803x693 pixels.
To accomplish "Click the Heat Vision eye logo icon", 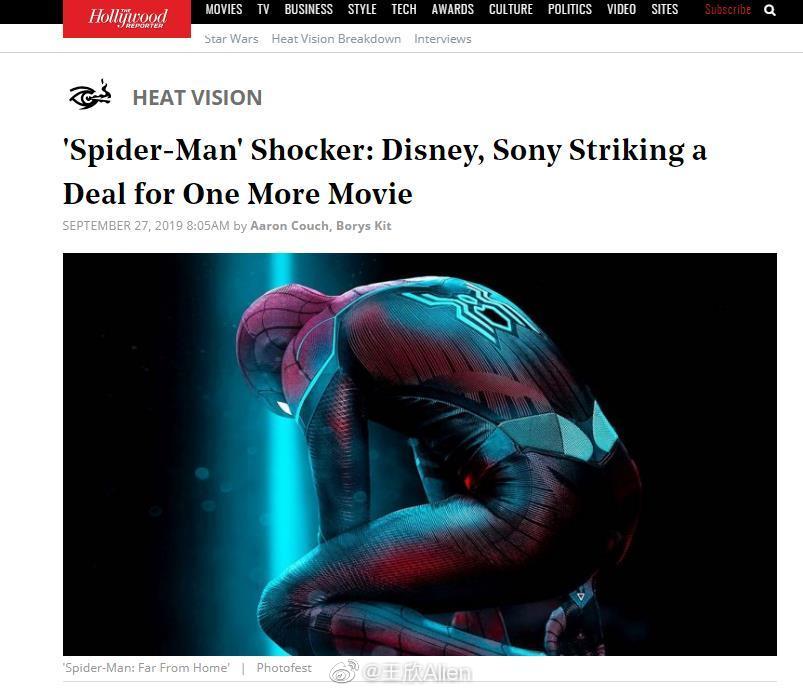I will pos(90,95).
